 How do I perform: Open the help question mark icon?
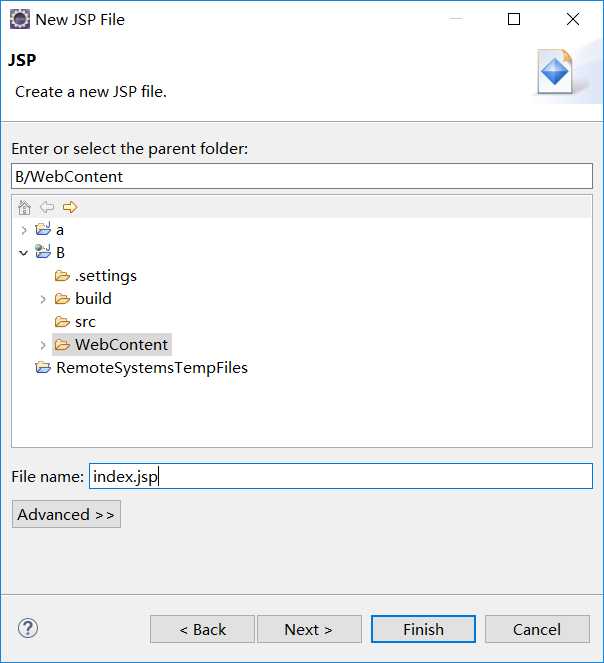pyautogui.click(x=28, y=628)
